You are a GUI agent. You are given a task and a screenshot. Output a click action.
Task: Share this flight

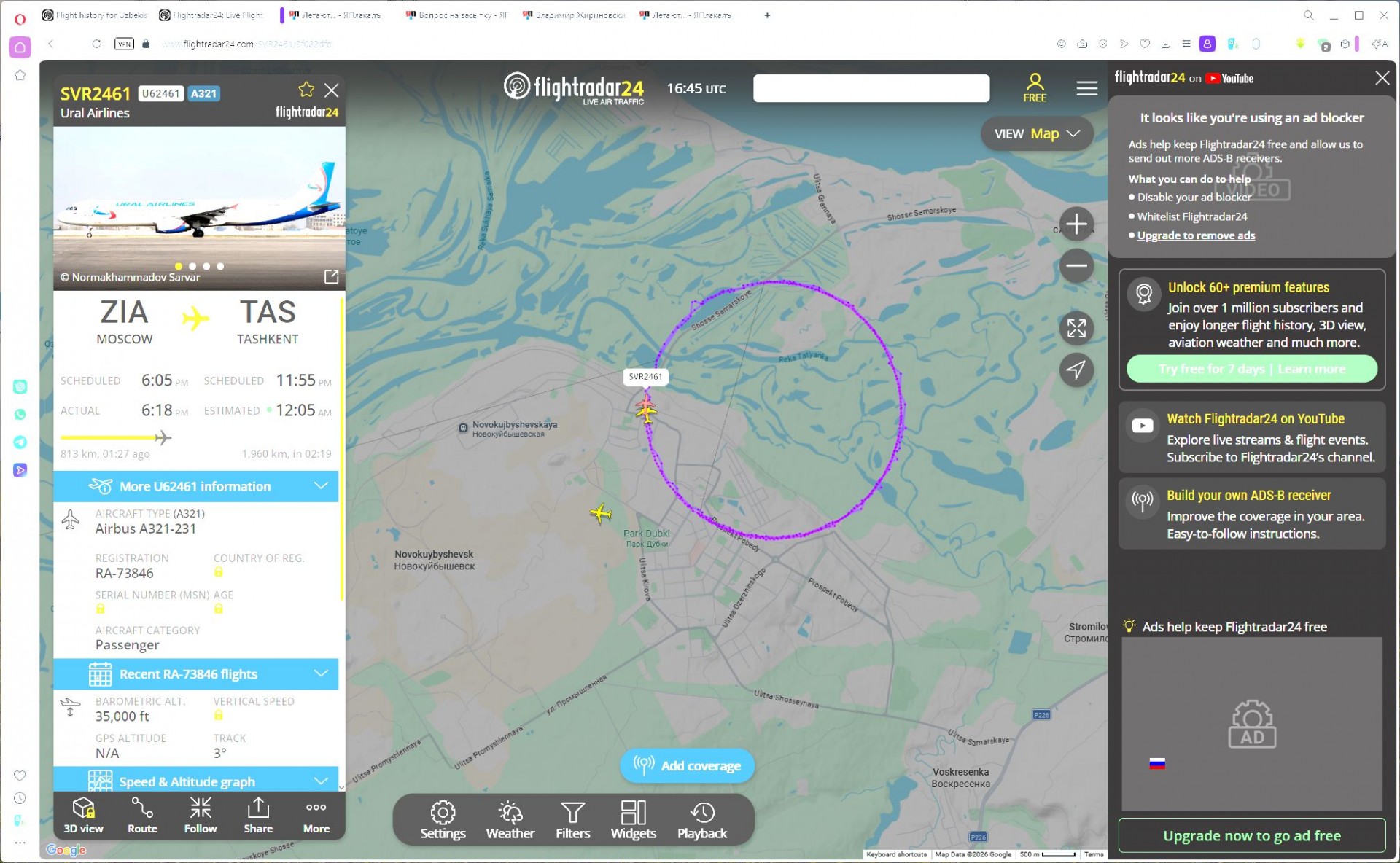coord(258,815)
